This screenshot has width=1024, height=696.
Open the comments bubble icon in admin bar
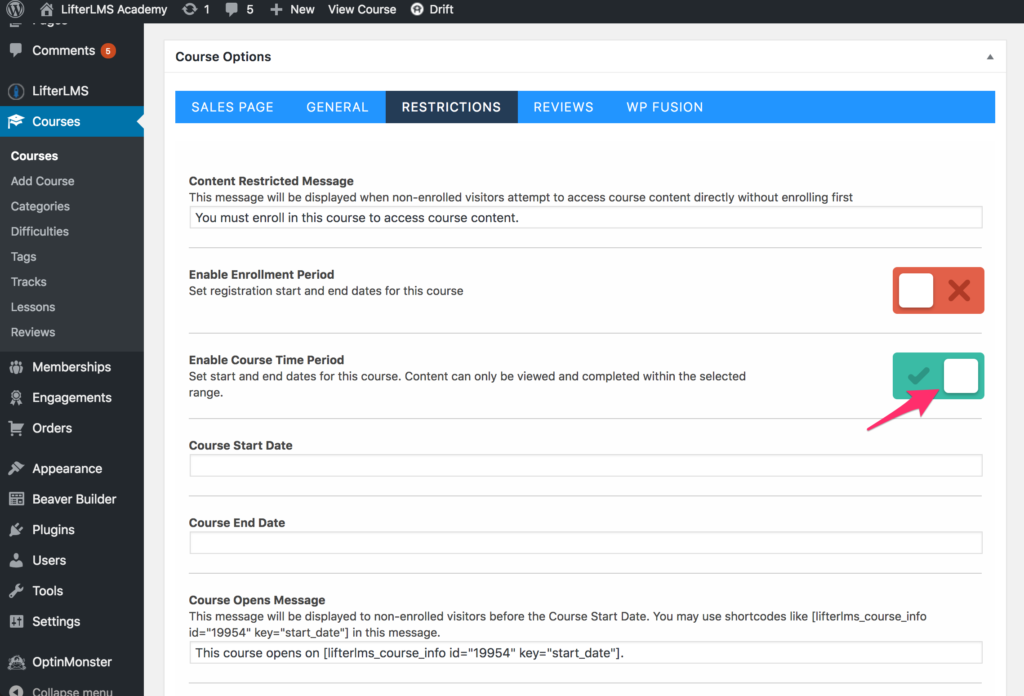pyautogui.click(x=232, y=9)
